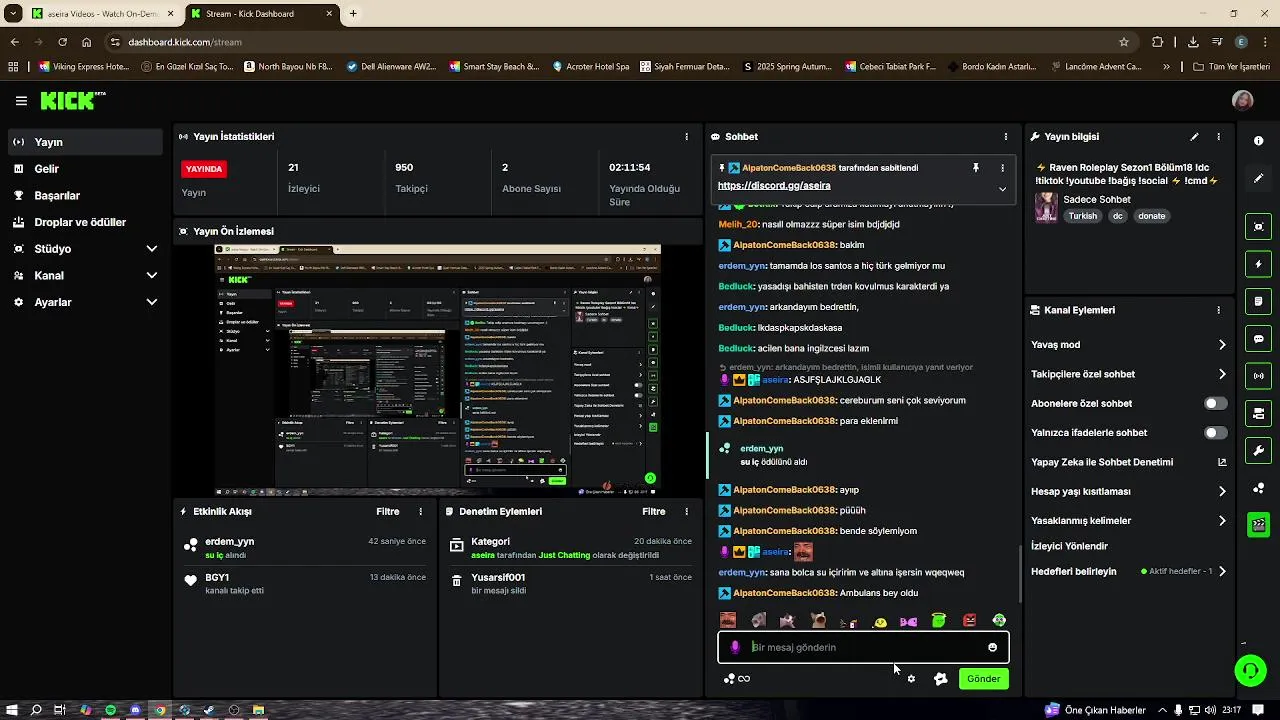Open three-dot menu of pinned message
1280x720 pixels.
click(x=1002, y=168)
